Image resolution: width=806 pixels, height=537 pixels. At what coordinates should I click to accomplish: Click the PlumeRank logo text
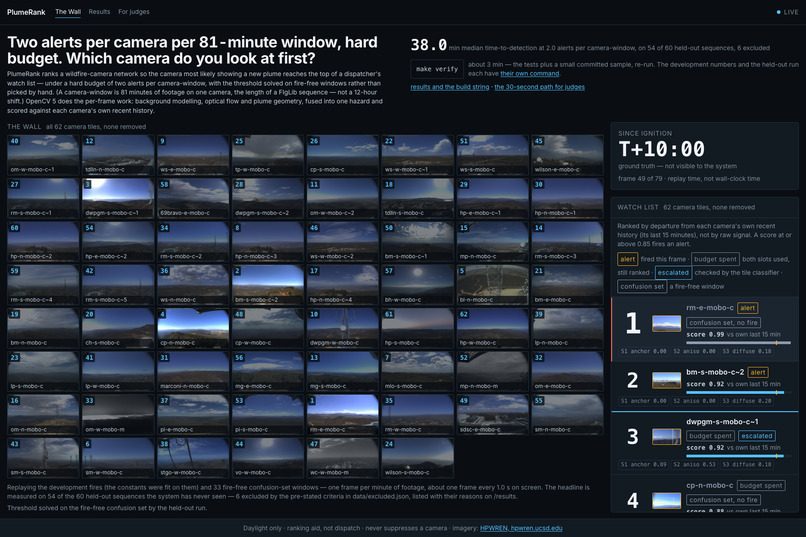point(26,12)
